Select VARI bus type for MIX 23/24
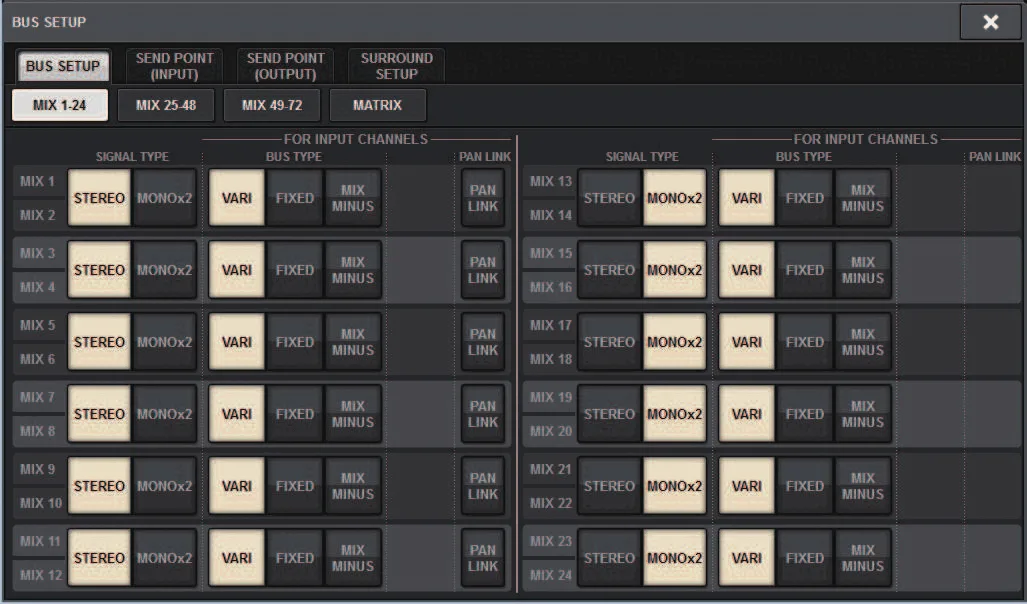 (x=747, y=558)
